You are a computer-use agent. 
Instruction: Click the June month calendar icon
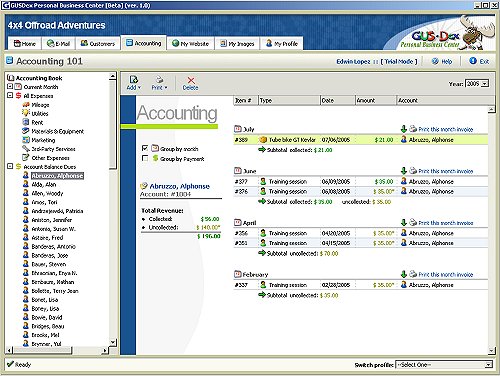(x=238, y=171)
